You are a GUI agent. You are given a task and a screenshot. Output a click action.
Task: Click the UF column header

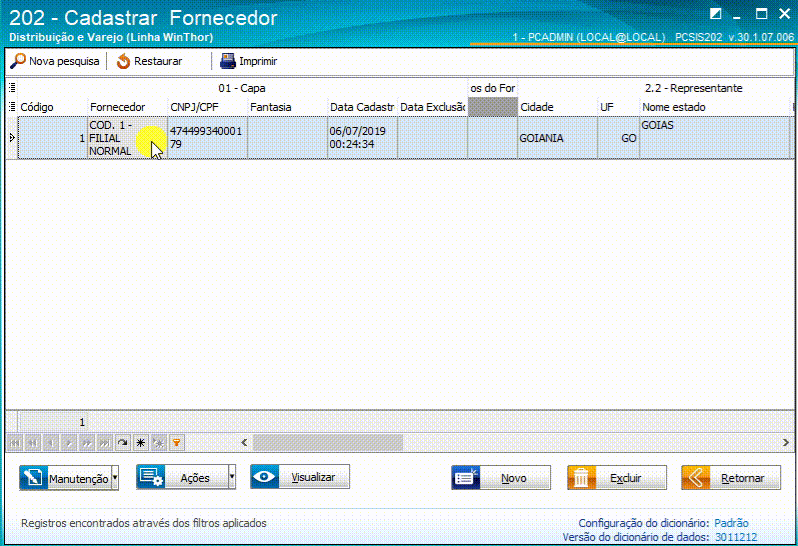tap(618, 107)
